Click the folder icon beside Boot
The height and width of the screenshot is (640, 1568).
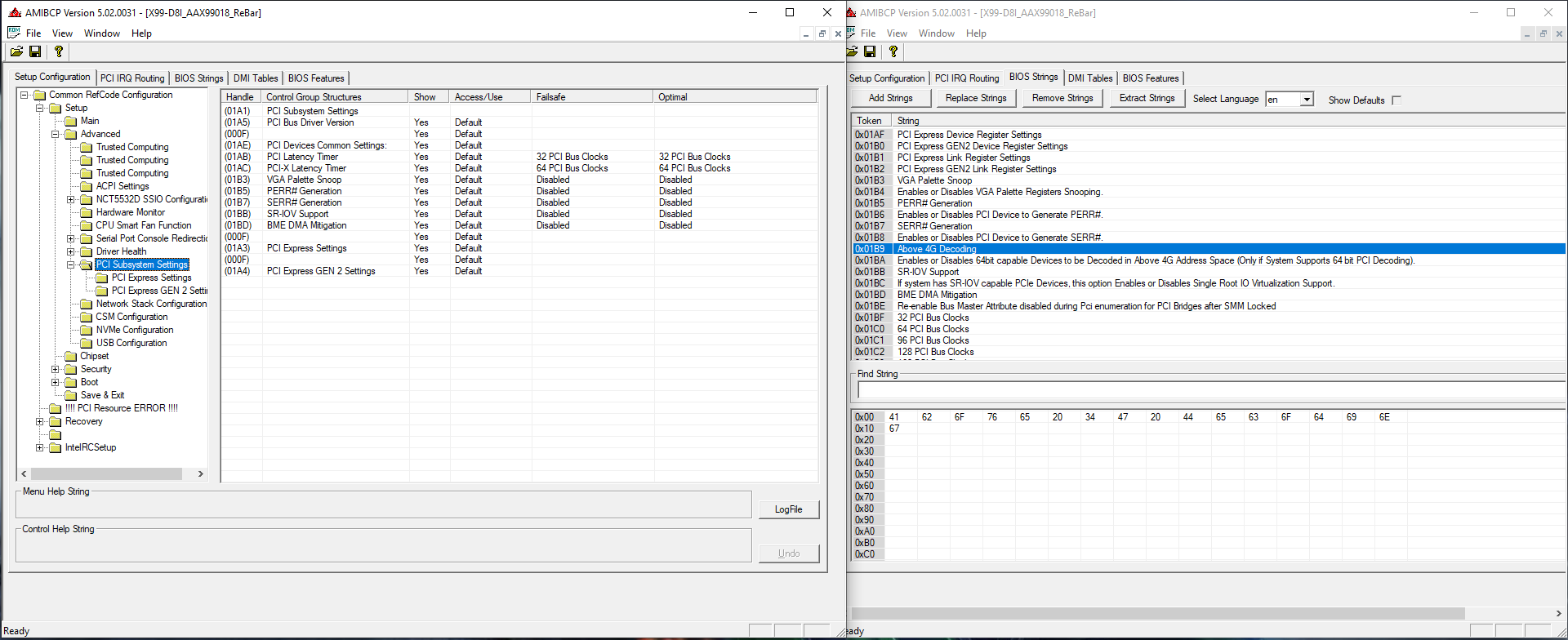point(71,382)
